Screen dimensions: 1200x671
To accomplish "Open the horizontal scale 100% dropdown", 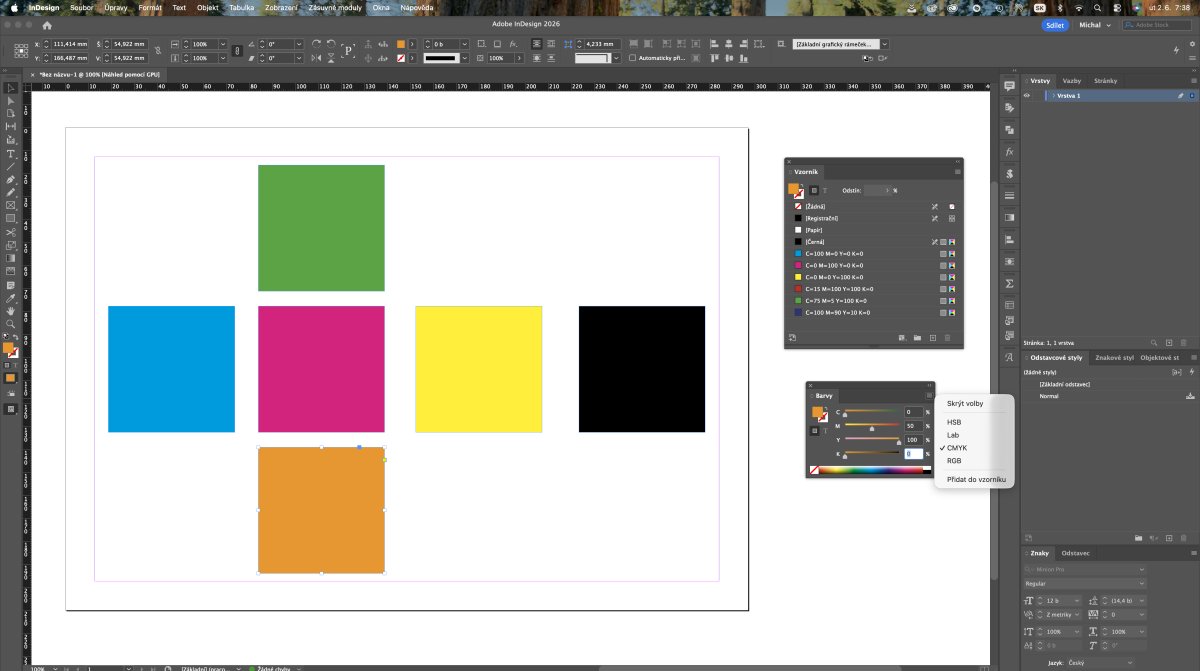I will [x=225, y=44].
